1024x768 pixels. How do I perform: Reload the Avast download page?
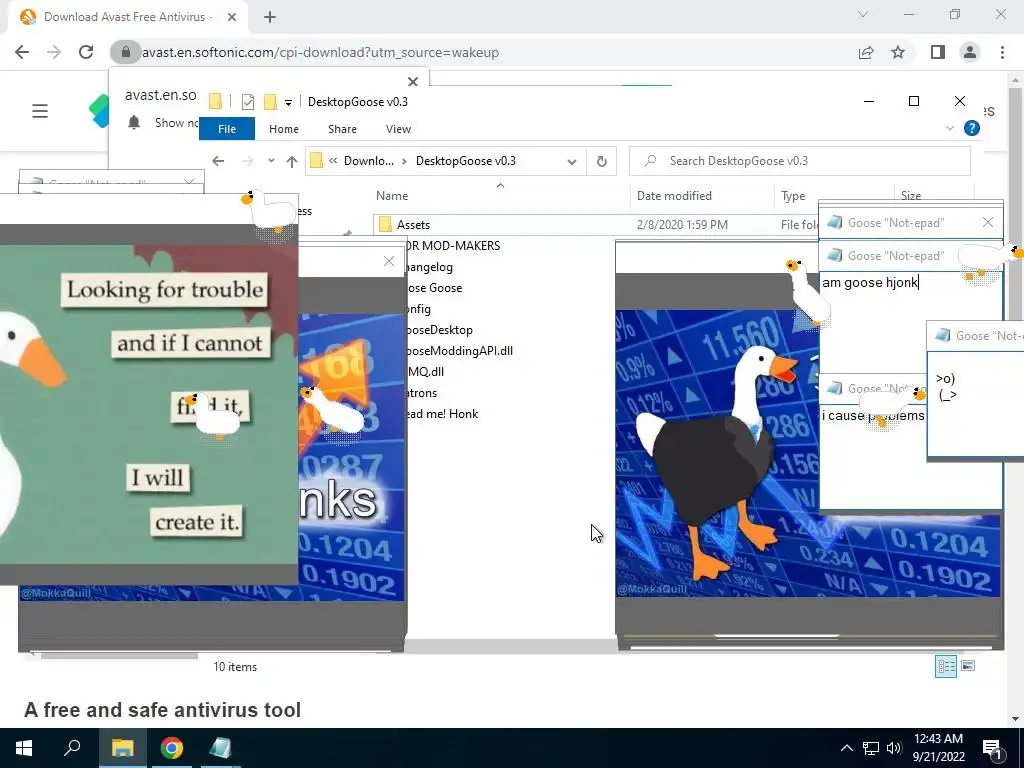click(x=86, y=52)
